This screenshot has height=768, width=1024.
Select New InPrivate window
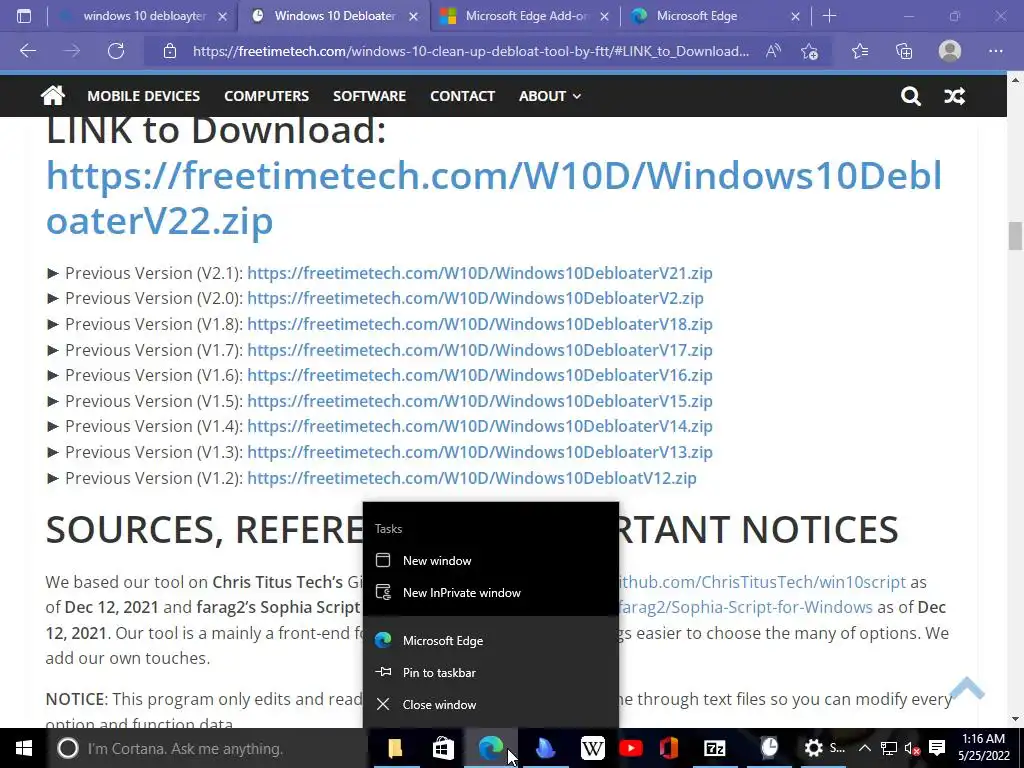(490, 593)
